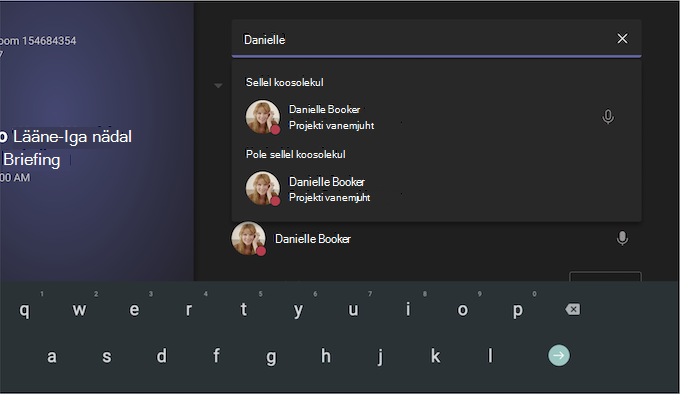
Task: Tap the k key on keyboard
Action: [x=435, y=355]
